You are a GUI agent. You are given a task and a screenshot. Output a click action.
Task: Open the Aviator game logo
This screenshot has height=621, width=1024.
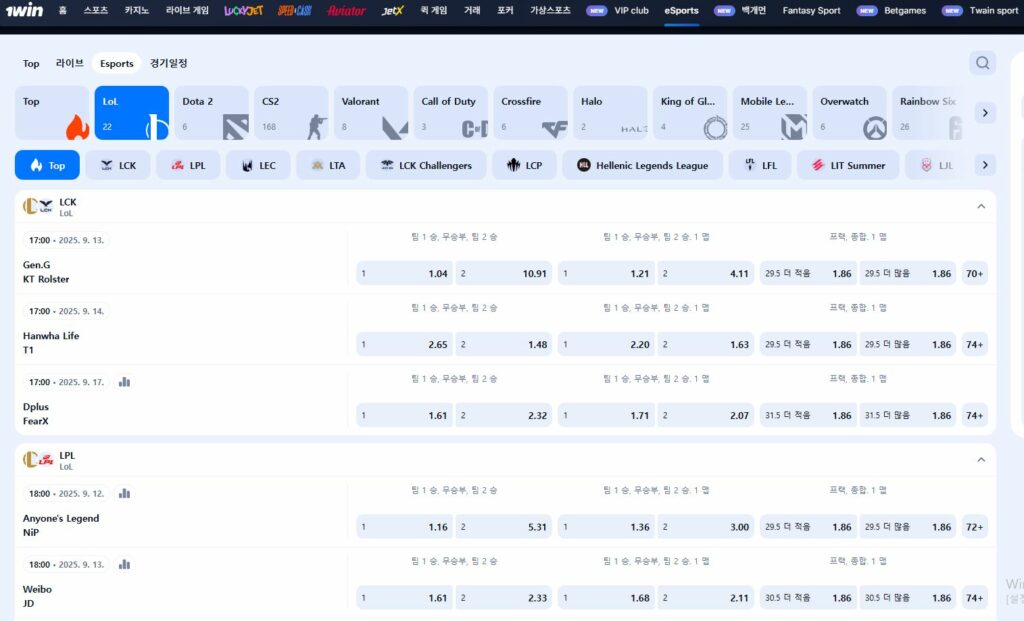click(346, 10)
